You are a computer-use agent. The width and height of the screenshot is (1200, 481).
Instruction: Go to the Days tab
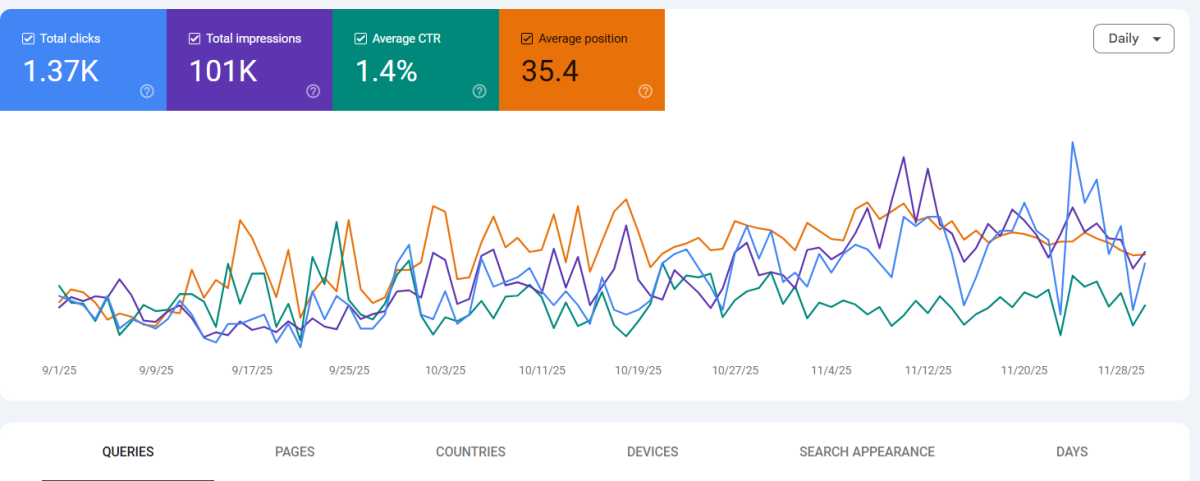pyautogui.click(x=1072, y=452)
